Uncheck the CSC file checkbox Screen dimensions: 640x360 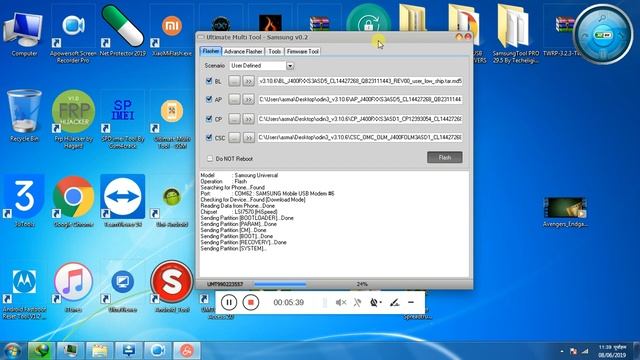pos(209,138)
